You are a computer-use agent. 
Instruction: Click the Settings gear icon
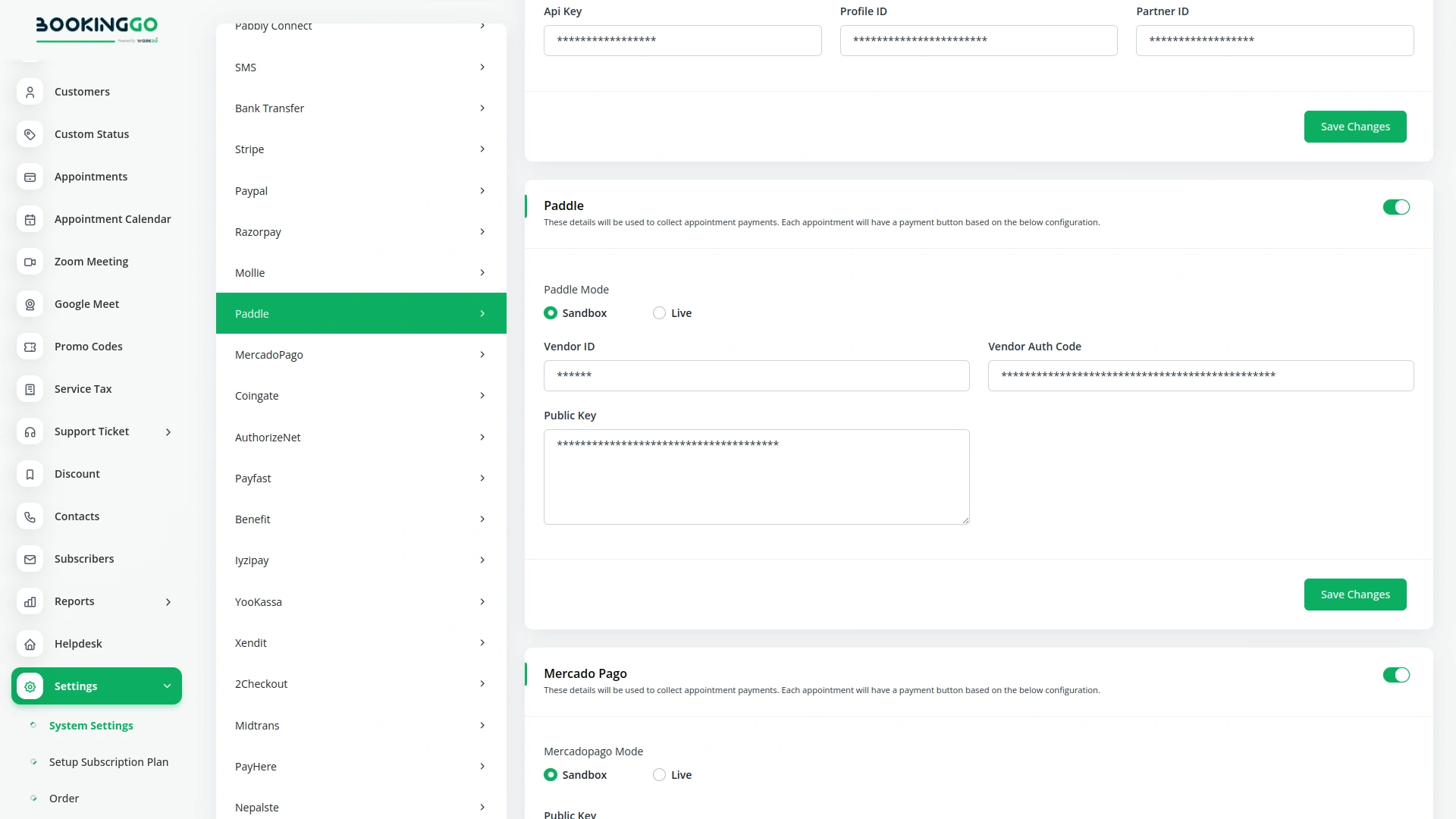click(30, 686)
